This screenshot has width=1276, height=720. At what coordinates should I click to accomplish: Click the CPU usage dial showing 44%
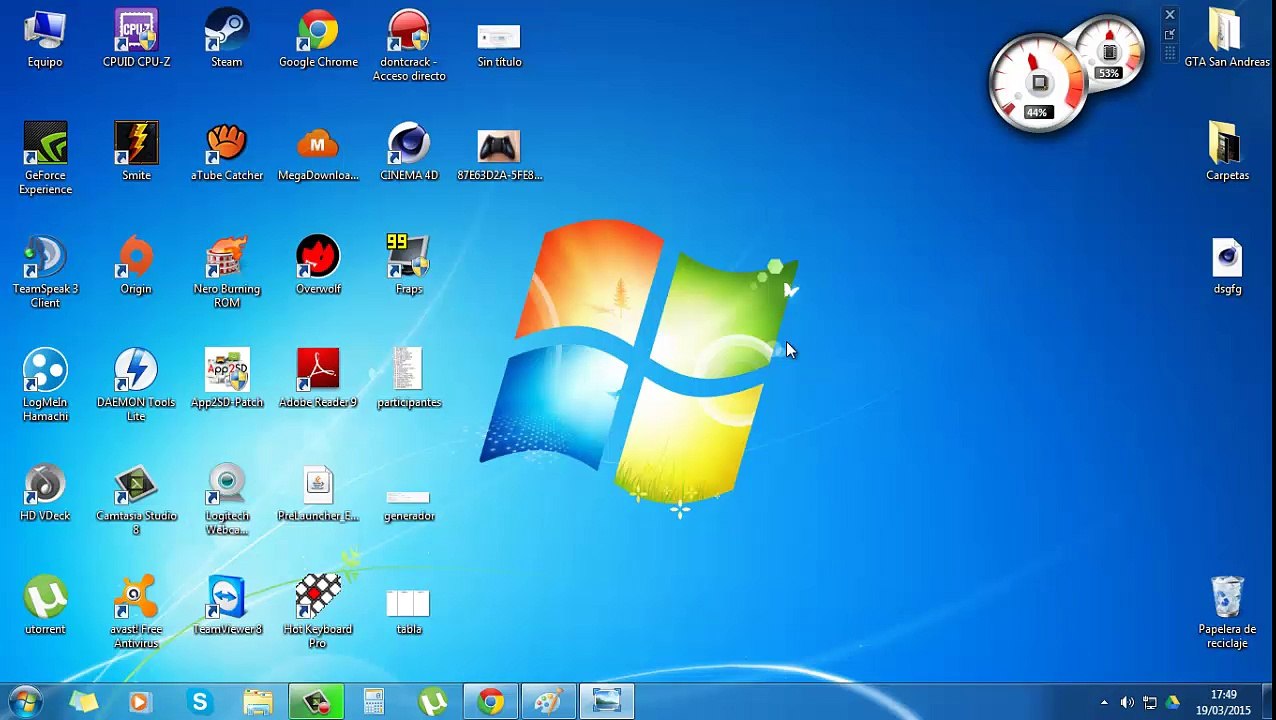click(x=1037, y=85)
